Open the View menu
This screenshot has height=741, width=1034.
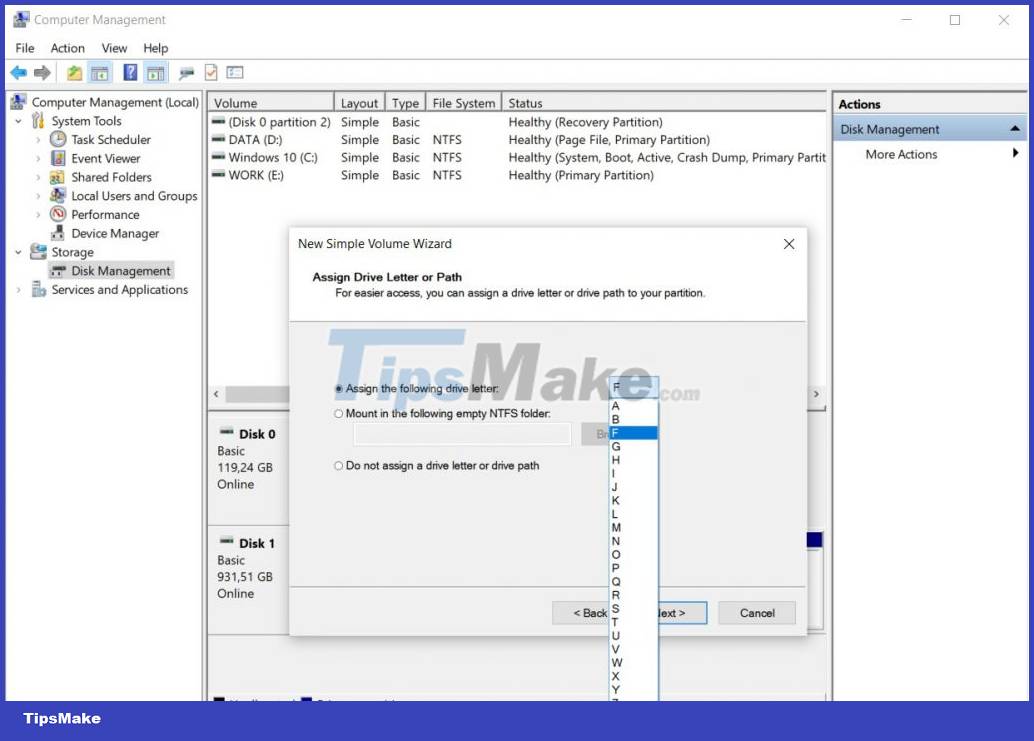[114, 48]
